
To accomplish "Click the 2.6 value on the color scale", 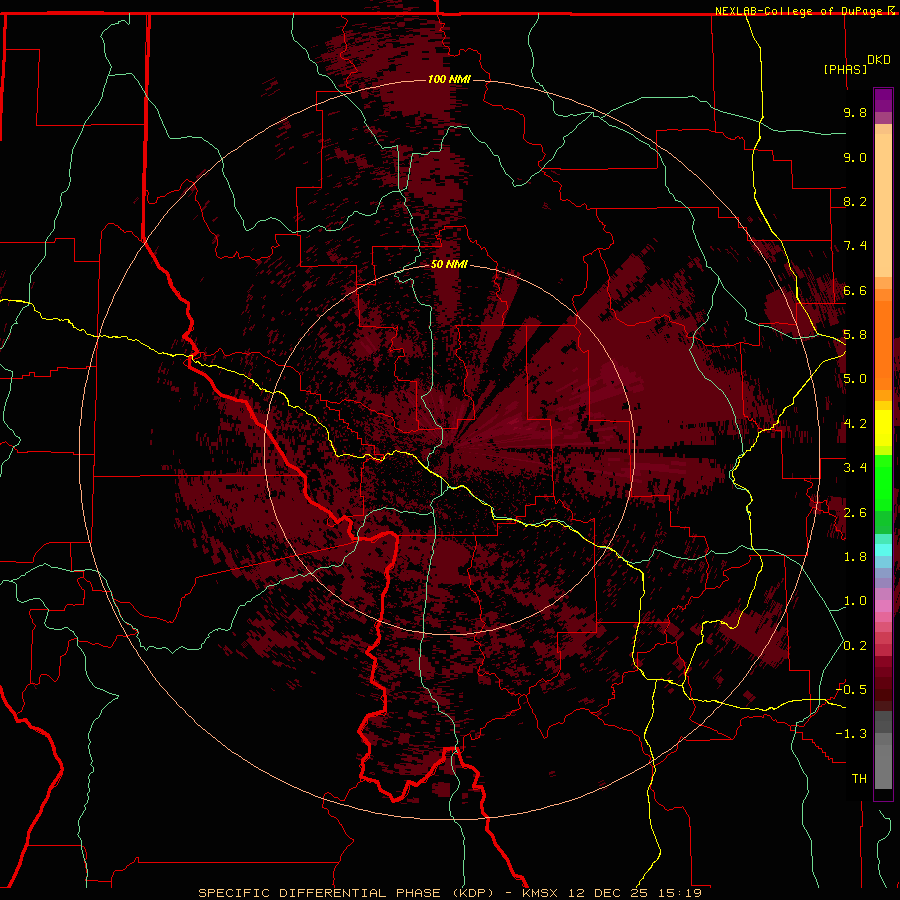I will [855, 513].
